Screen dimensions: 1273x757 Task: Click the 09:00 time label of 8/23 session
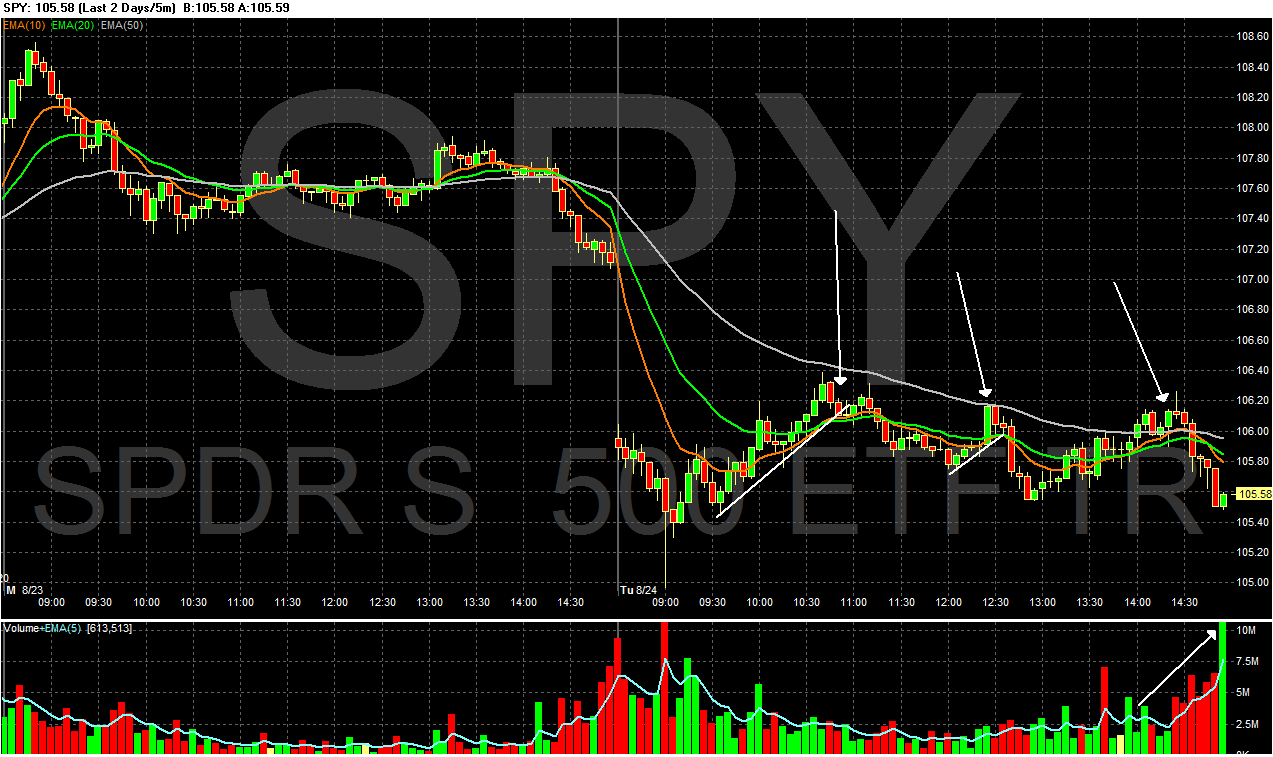[52, 602]
